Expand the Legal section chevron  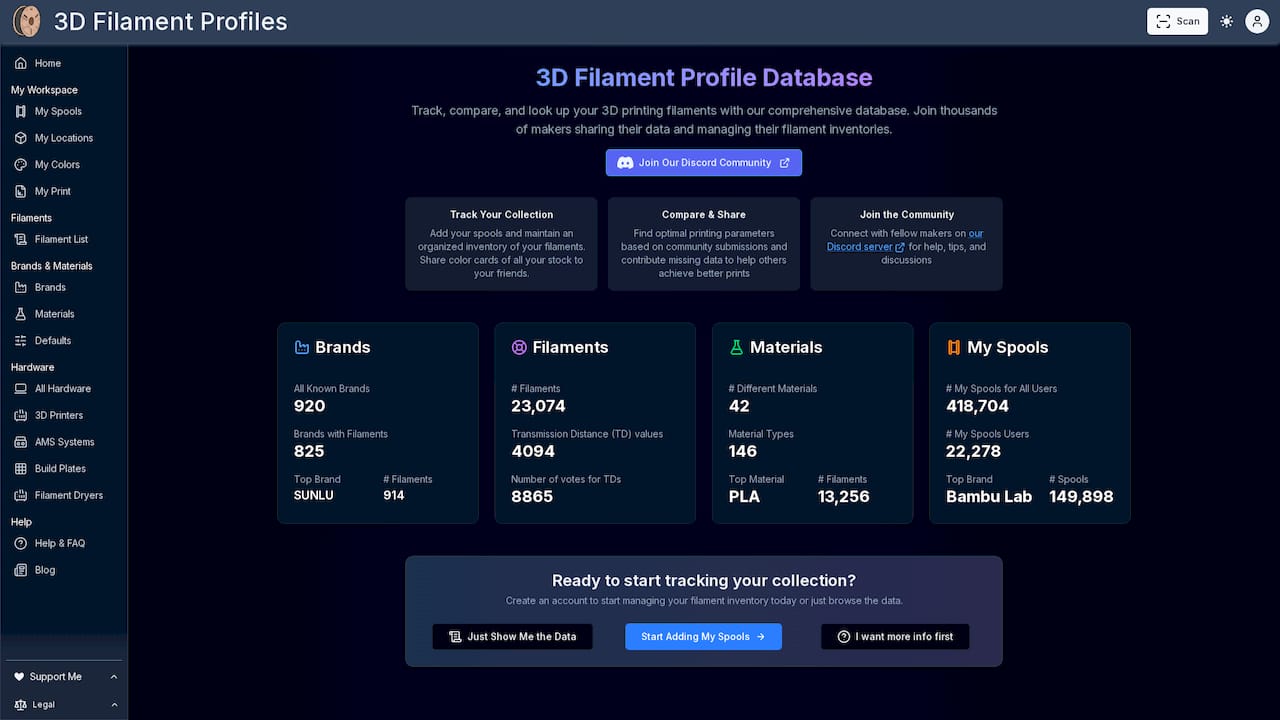coord(114,704)
